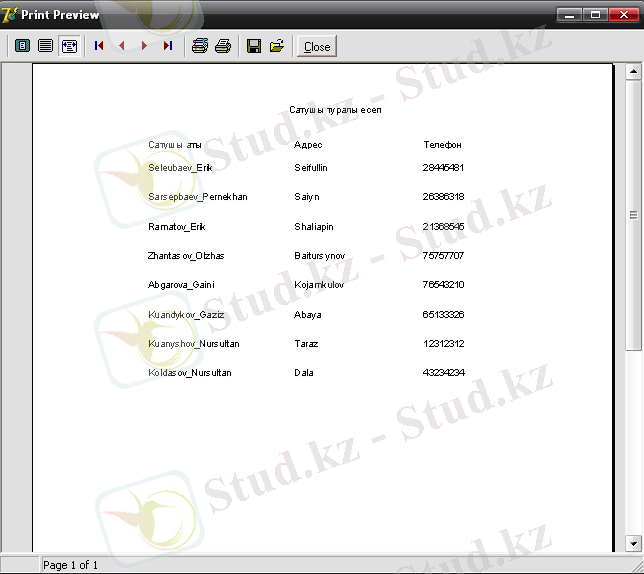Click the 'Сатушы аты' column header

[175, 145]
